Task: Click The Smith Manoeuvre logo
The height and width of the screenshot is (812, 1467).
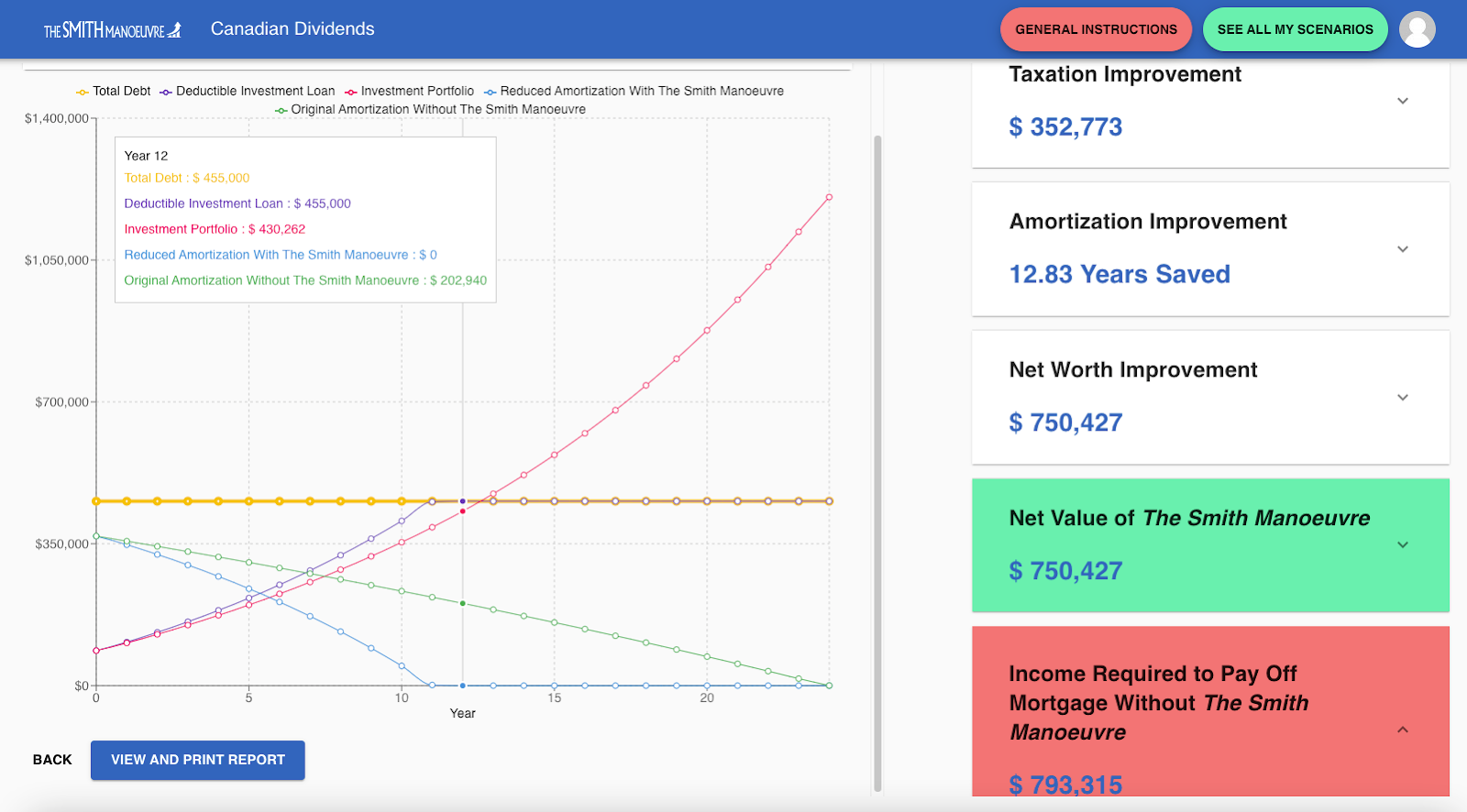Action: point(113,30)
